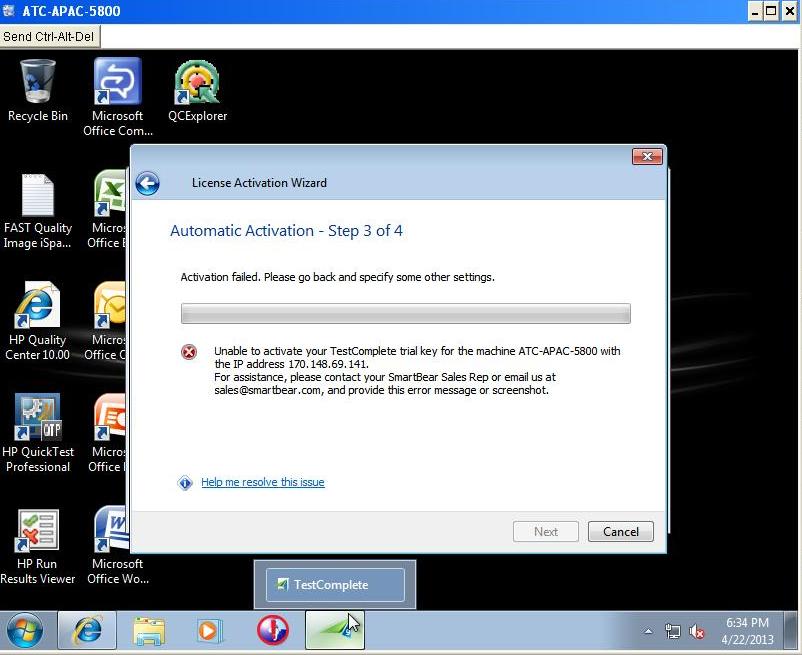This screenshot has height=655, width=802.
Task: Open the Microsoft Office Outlook shortcut behind wizard
Action: click(x=106, y=321)
